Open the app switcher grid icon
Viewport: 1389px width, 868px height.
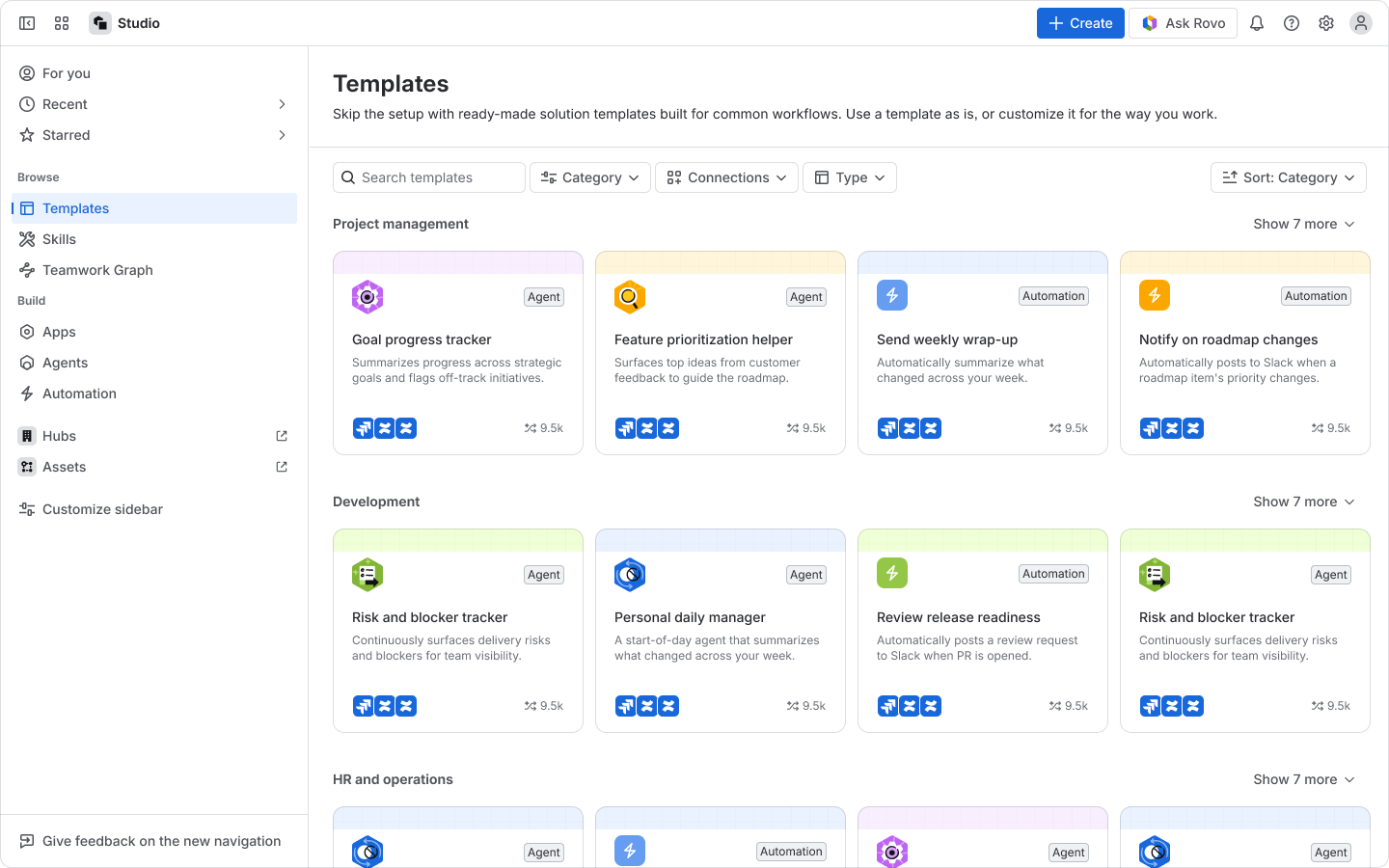(x=62, y=23)
